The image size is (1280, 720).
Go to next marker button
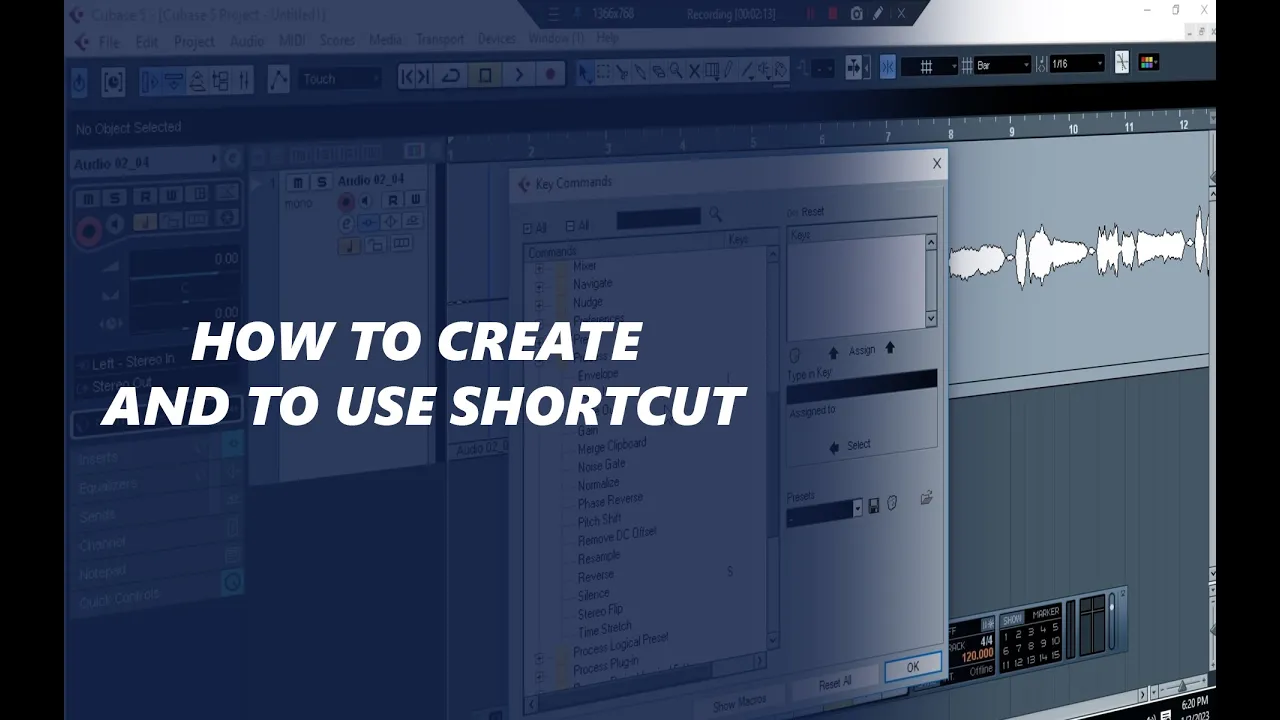pyautogui.click(x=423, y=77)
